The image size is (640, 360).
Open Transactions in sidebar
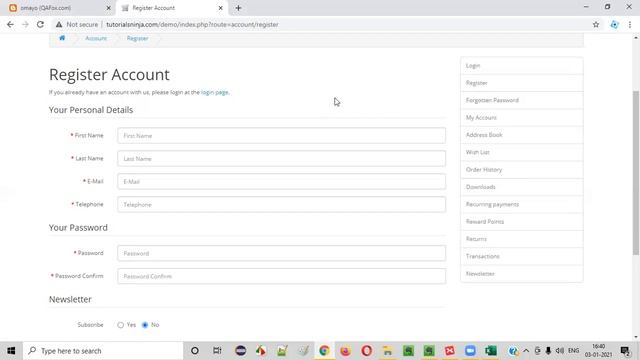point(522,256)
